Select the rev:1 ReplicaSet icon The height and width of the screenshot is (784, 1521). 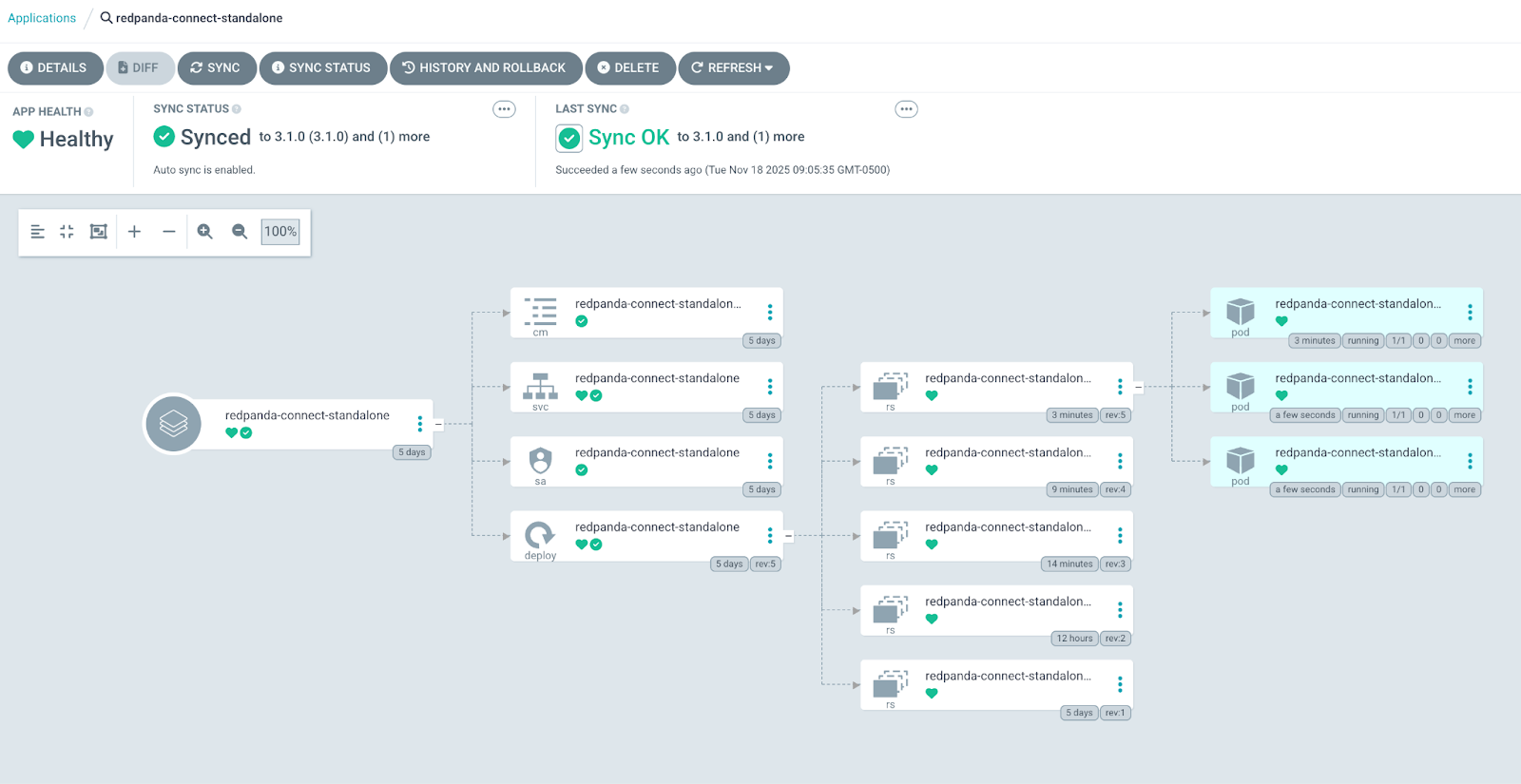click(x=891, y=684)
